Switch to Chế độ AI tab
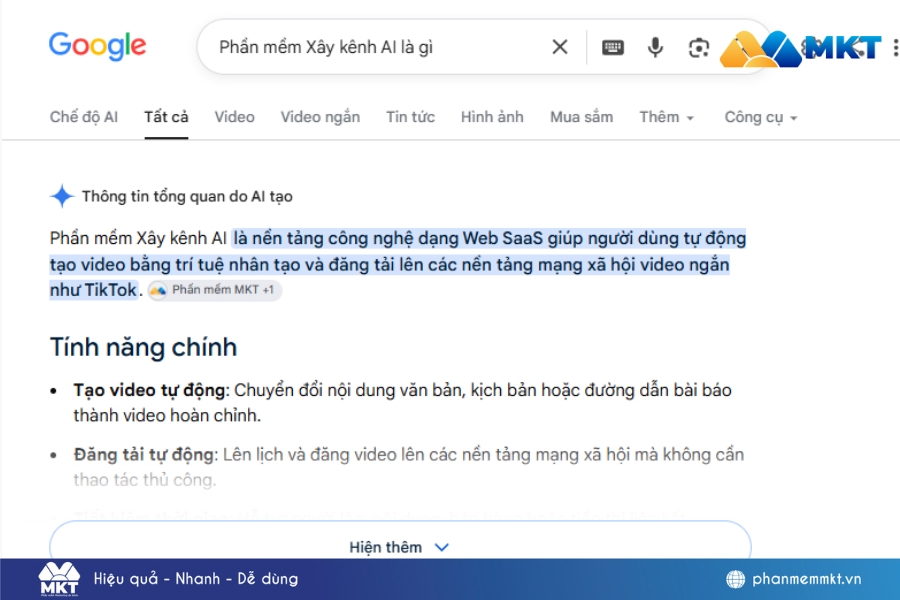Image resolution: width=900 pixels, height=600 pixels. pyautogui.click(x=84, y=117)
